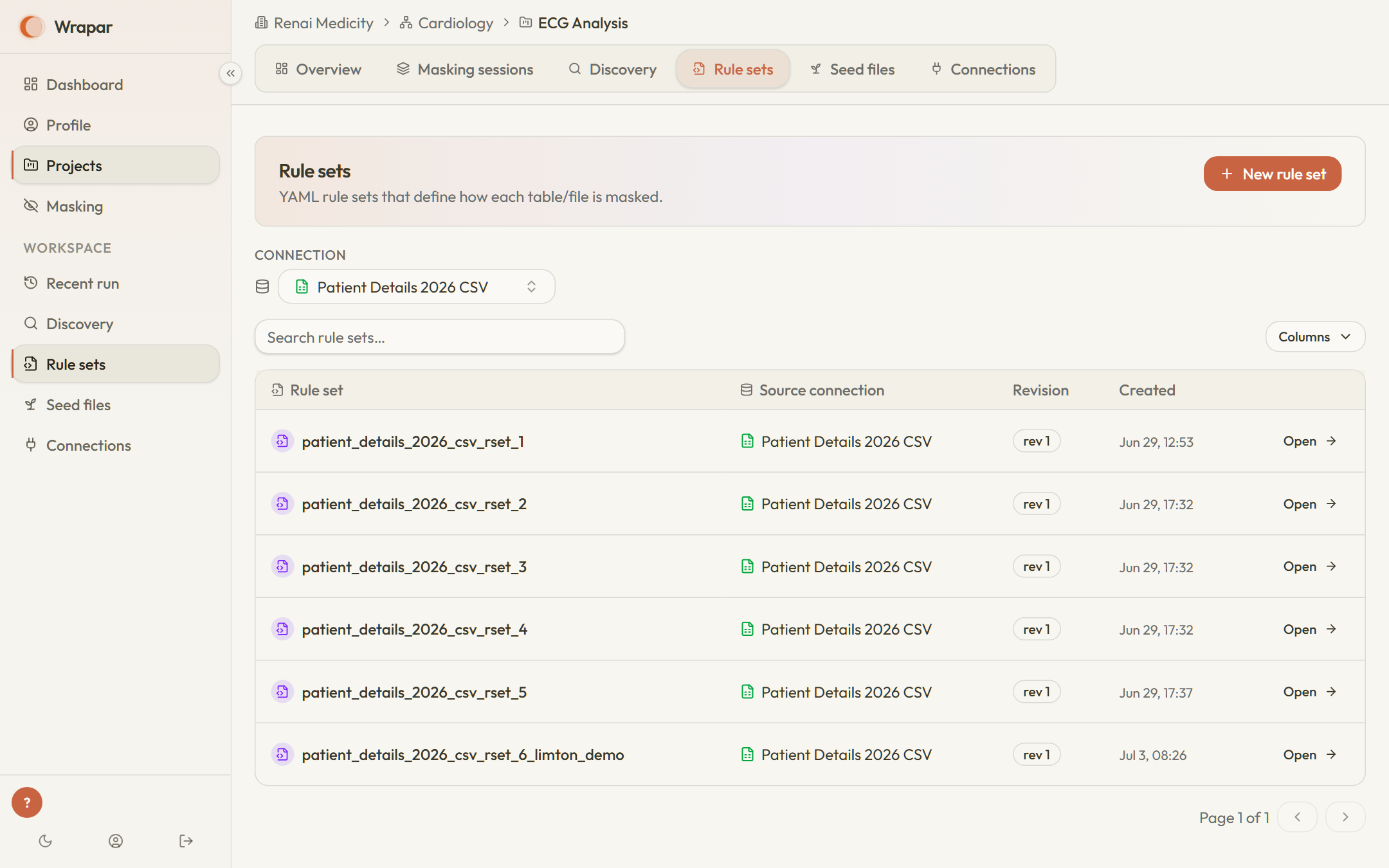The image size is (1389, 868).
Task: Click the rule set icon for rset_5
Action: pyautogui.click(x=282, y=692)
